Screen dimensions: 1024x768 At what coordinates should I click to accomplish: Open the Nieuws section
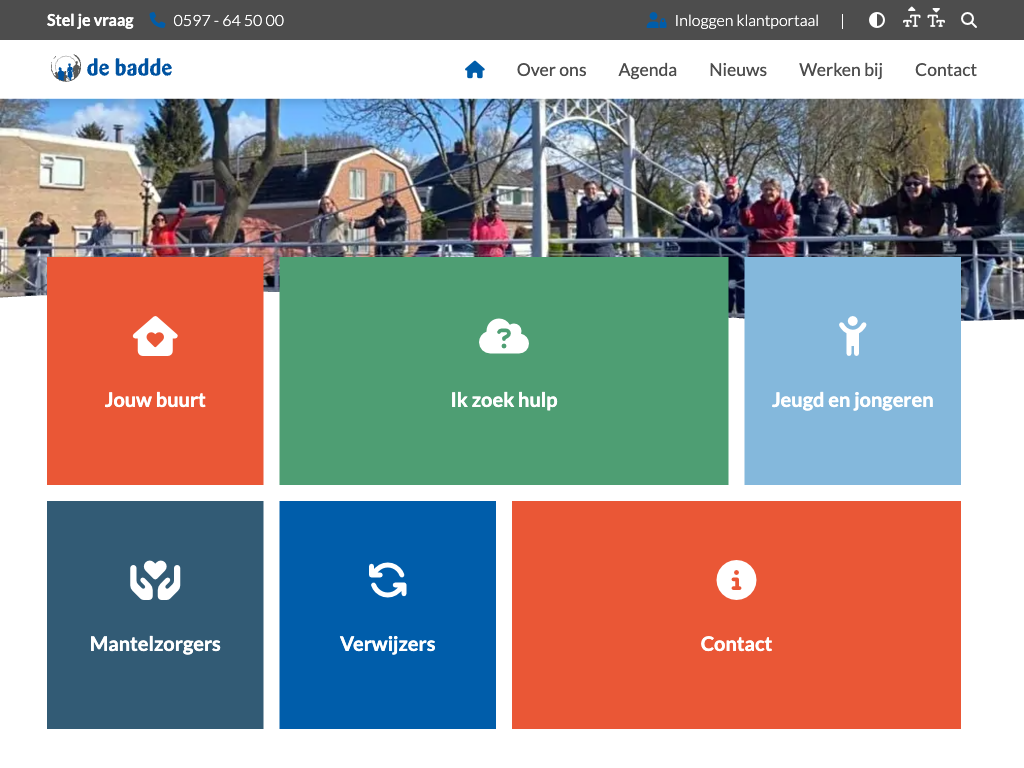pyautogui.click(x=738, y=70)
